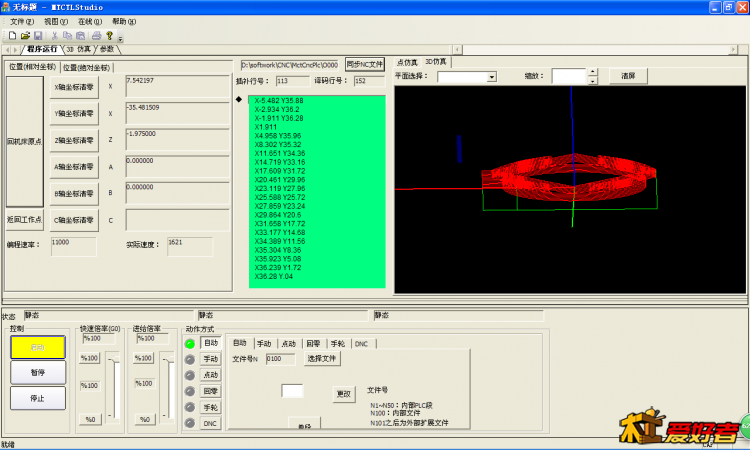This screenshot has height=450, width=750.
Task: Select the 点仿真 tab
Action: [x=407, y=62]
